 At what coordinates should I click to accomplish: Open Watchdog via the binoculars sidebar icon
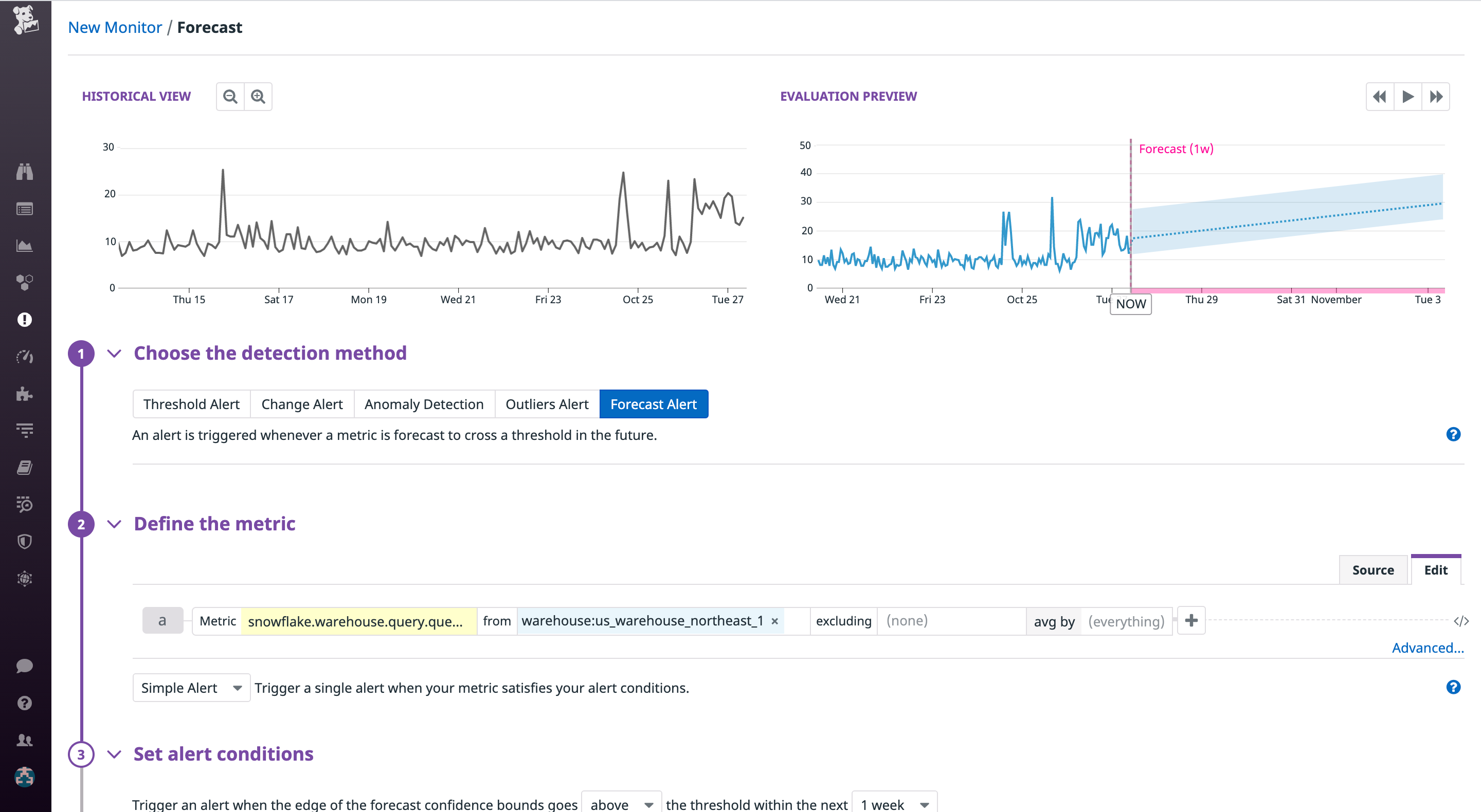click(25, 171)
